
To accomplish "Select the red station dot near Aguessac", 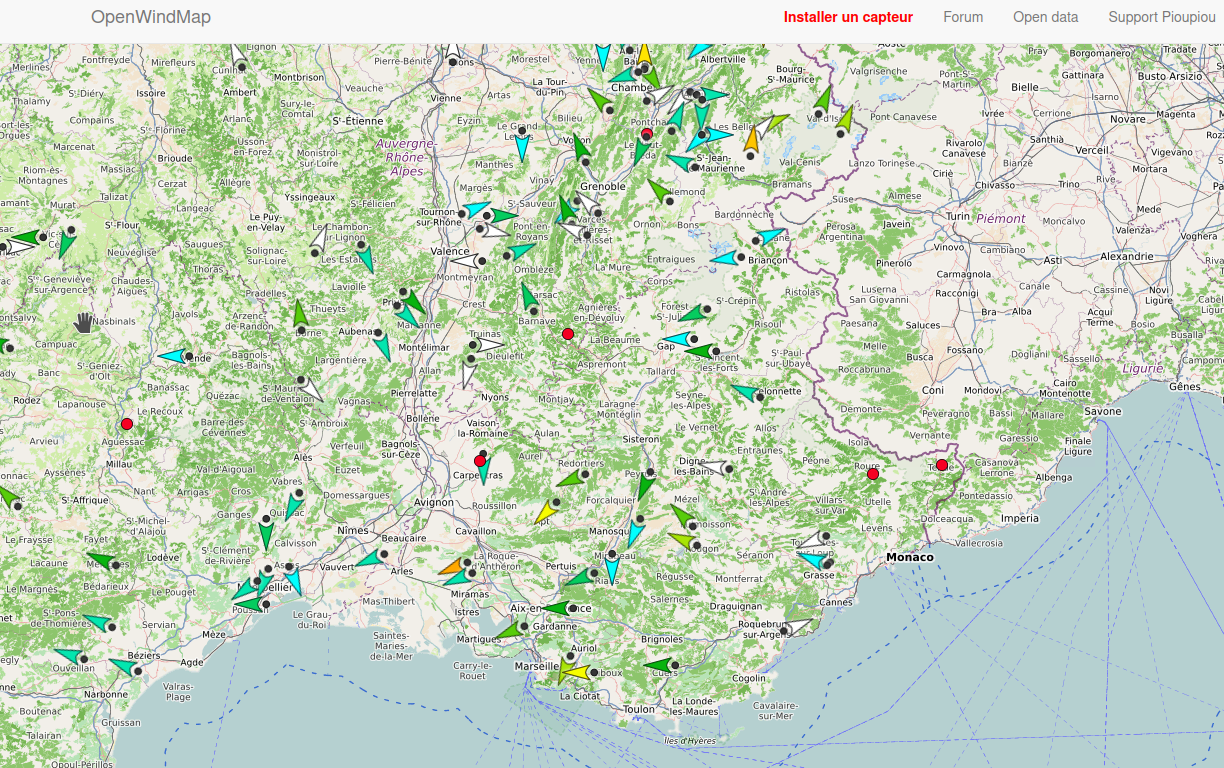I will pyautogui.click(x=127, y=424).
